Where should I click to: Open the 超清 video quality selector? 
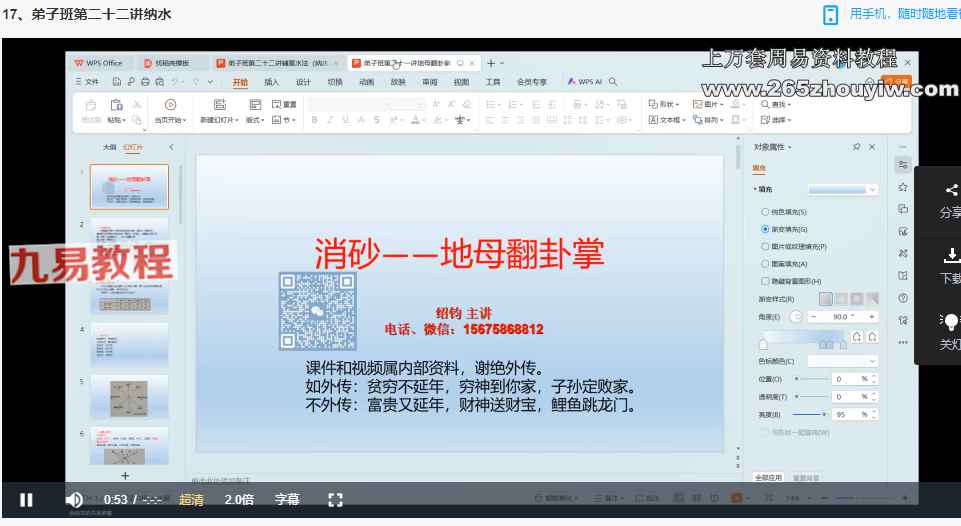tap(191, 500)
